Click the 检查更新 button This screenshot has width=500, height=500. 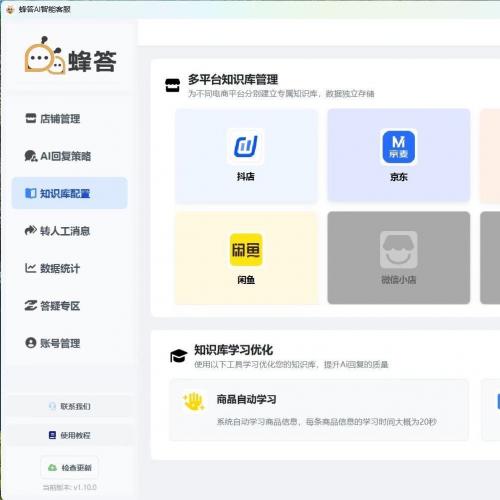pyautogui.click(x=70, y=468)
